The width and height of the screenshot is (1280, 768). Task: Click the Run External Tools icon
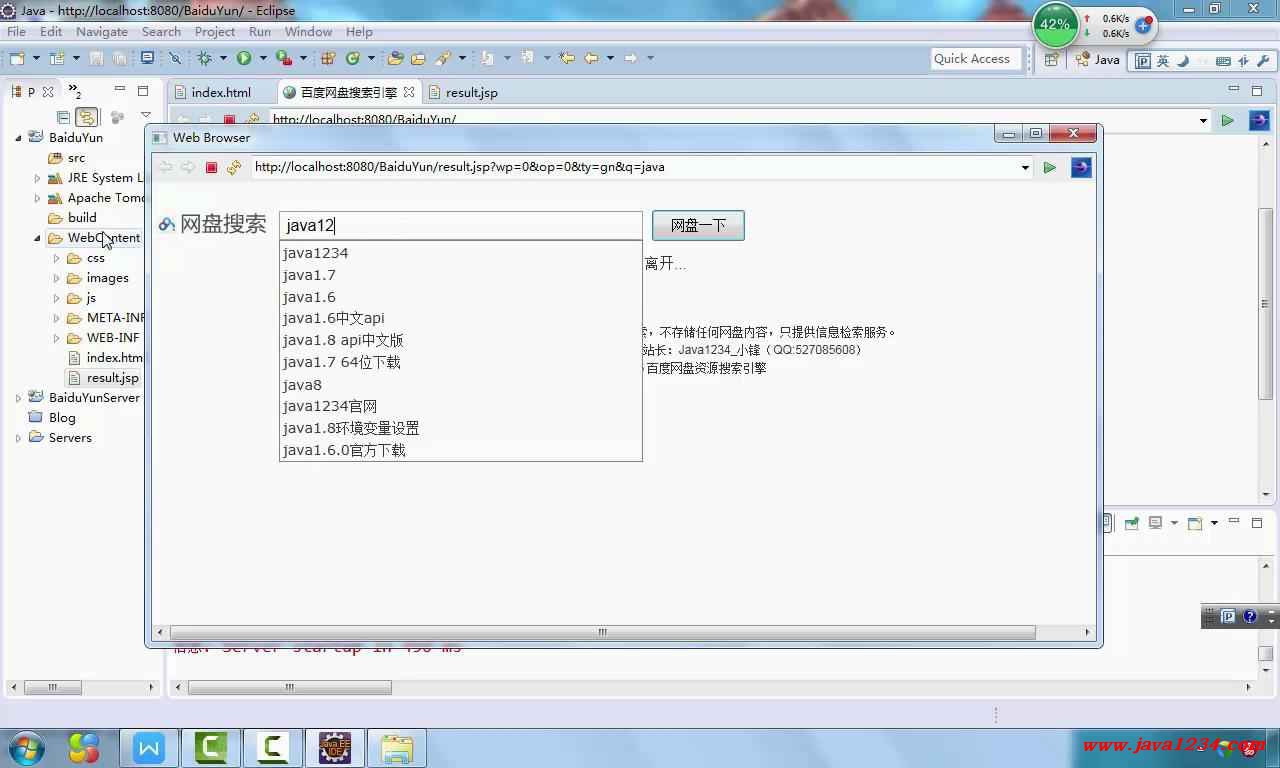pos(283,58)
